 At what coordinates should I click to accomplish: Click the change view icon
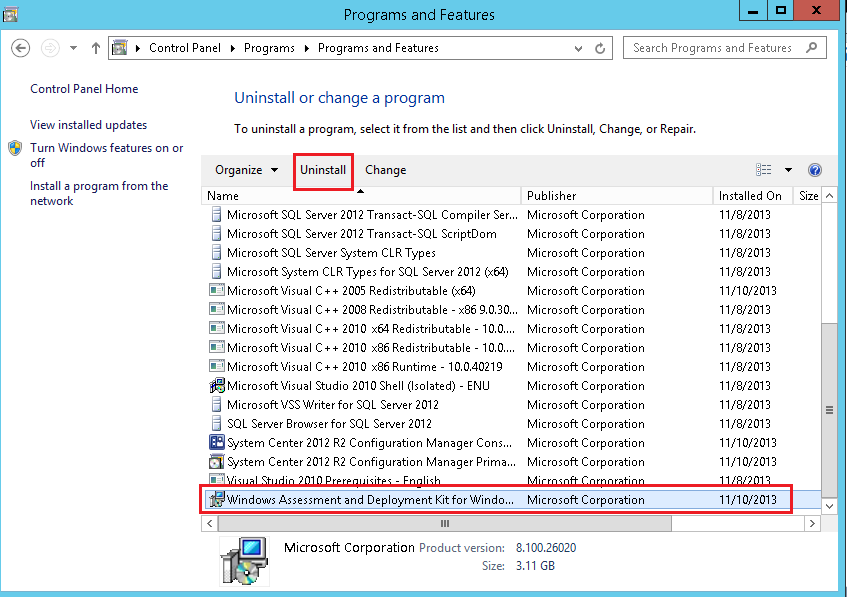coord(764,170)
